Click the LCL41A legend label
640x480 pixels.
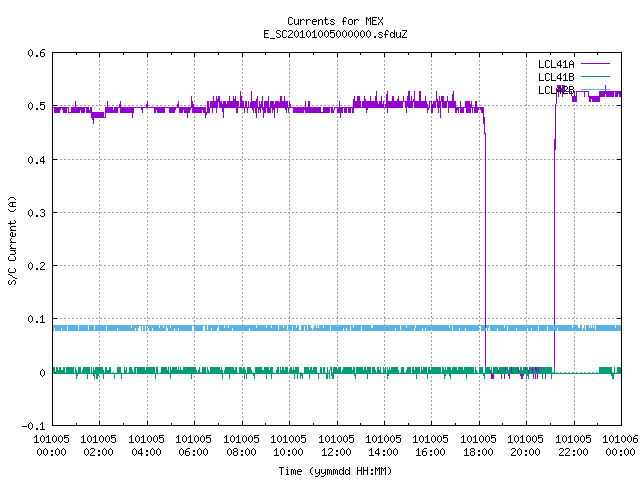(556, 64)
